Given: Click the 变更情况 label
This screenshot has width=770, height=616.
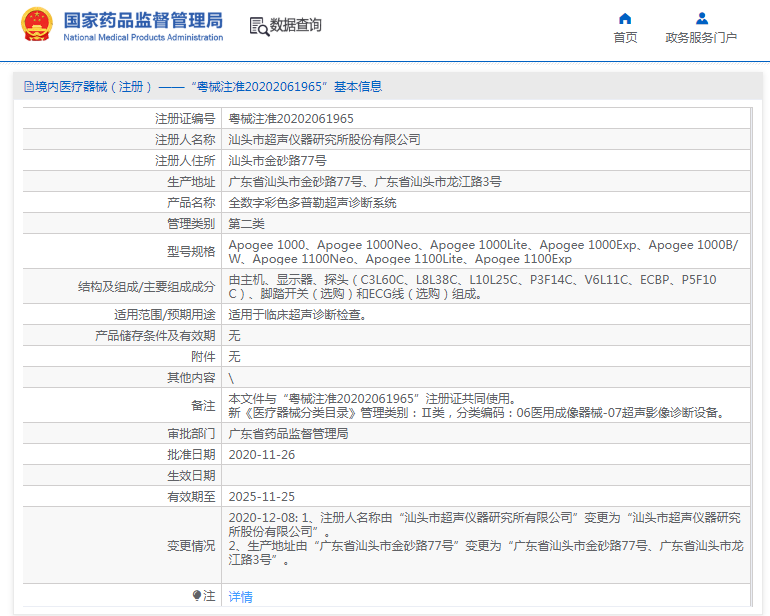Looking at the screenshot, I should (191, 546).
